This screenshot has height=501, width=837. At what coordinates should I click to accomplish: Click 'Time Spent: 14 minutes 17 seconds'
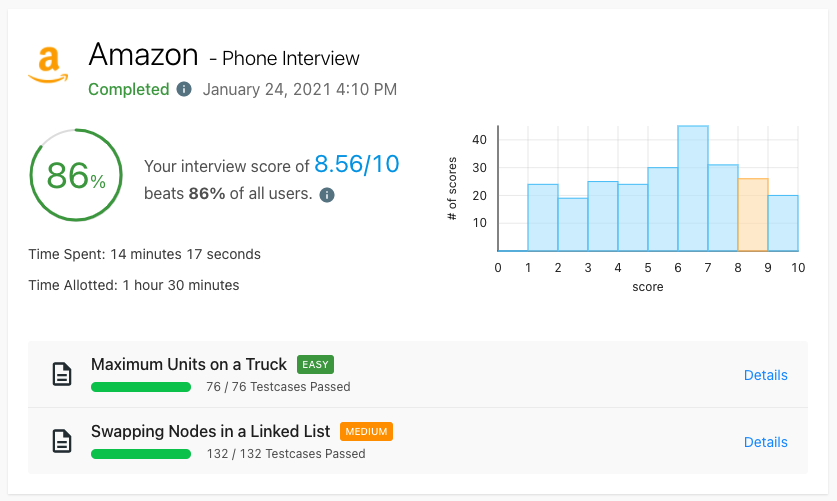(145, 254)
